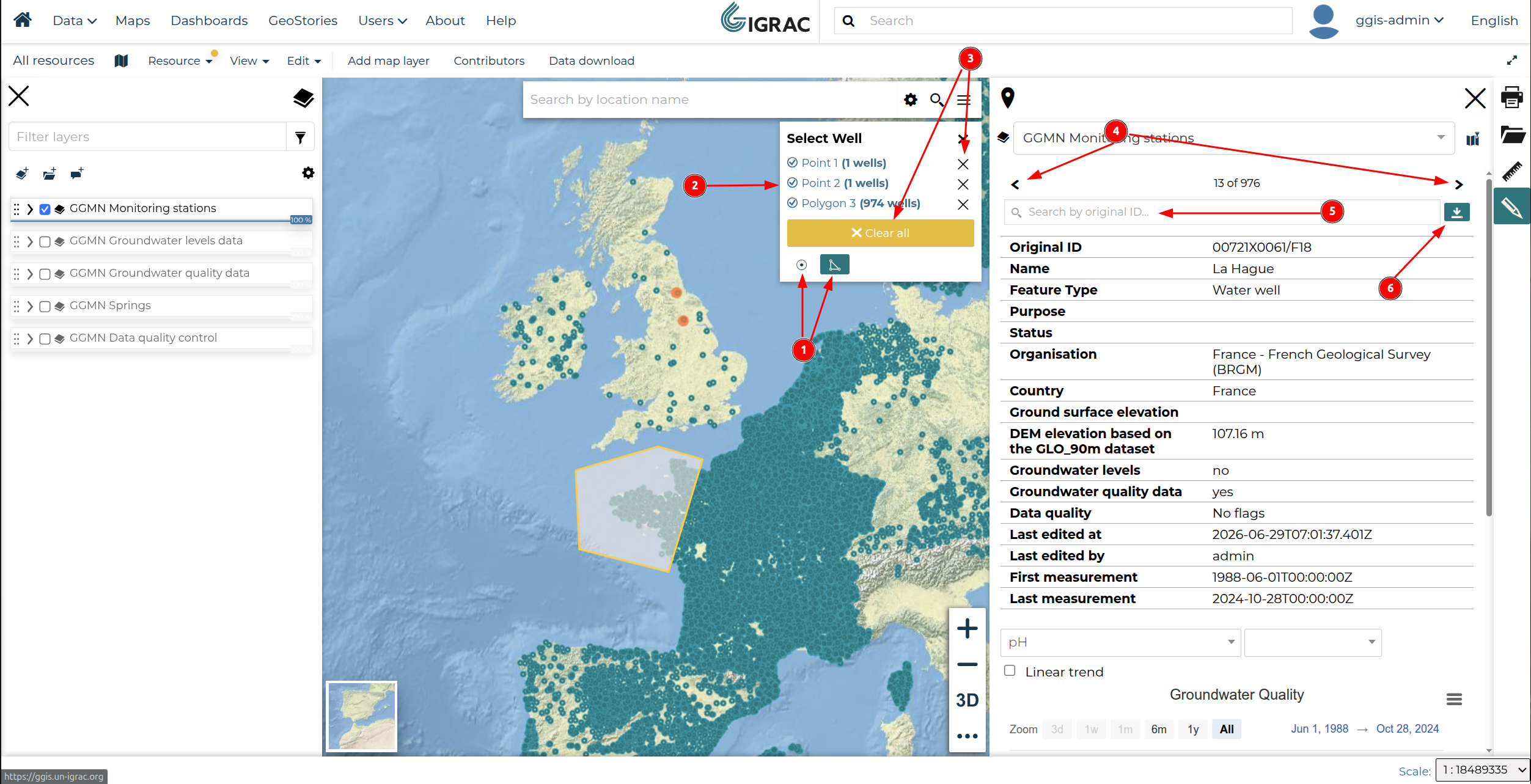Open the pH parameter dropdown
This screenshot has height=784, width=1531.
[1120, 642]
